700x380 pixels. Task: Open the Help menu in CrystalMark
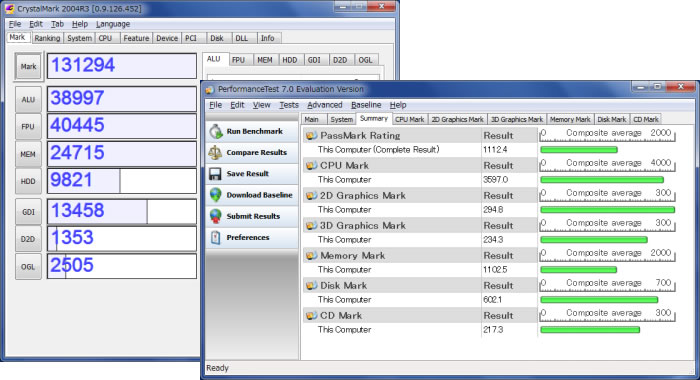[x=80, y=24]
